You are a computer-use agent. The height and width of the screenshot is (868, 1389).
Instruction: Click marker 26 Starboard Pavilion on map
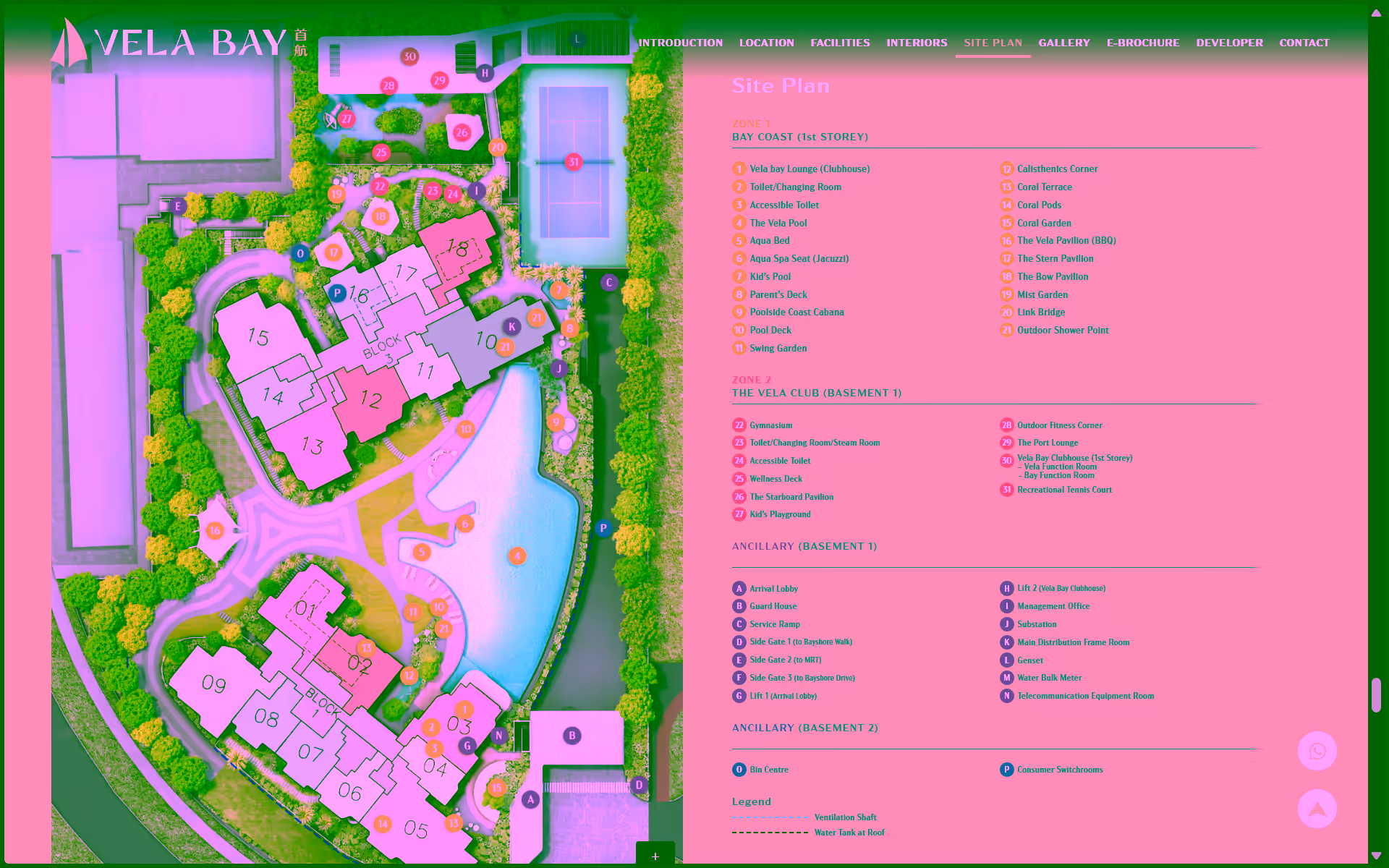[462, 132]
